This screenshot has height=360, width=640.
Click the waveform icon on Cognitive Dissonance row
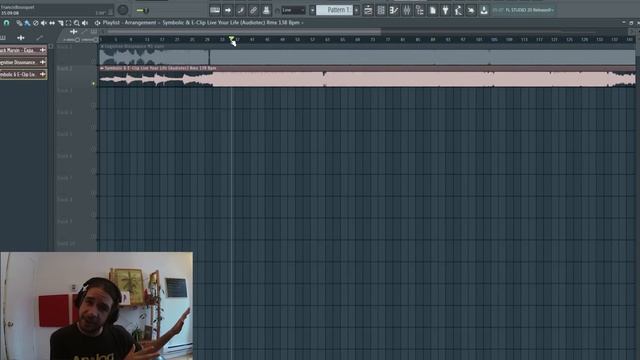click(x=42, y=62)
